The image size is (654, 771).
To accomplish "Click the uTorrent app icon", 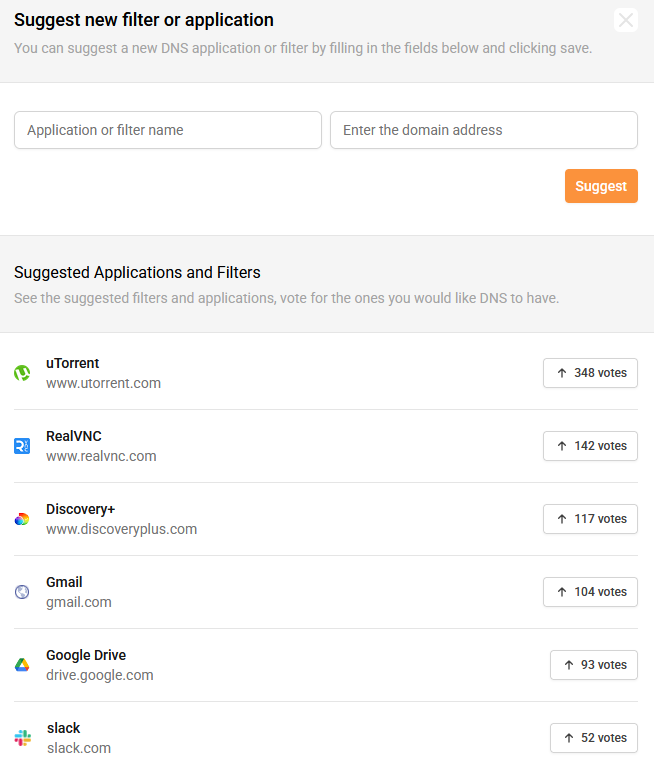I will pos(22,373).
